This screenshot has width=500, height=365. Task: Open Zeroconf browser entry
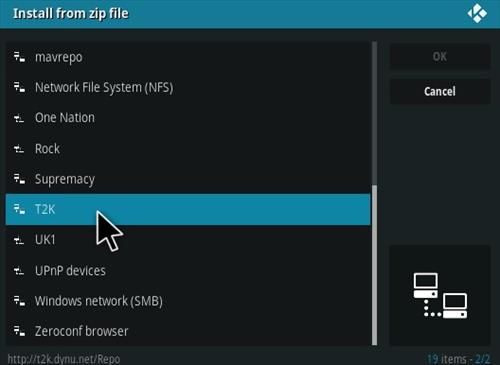188,331
